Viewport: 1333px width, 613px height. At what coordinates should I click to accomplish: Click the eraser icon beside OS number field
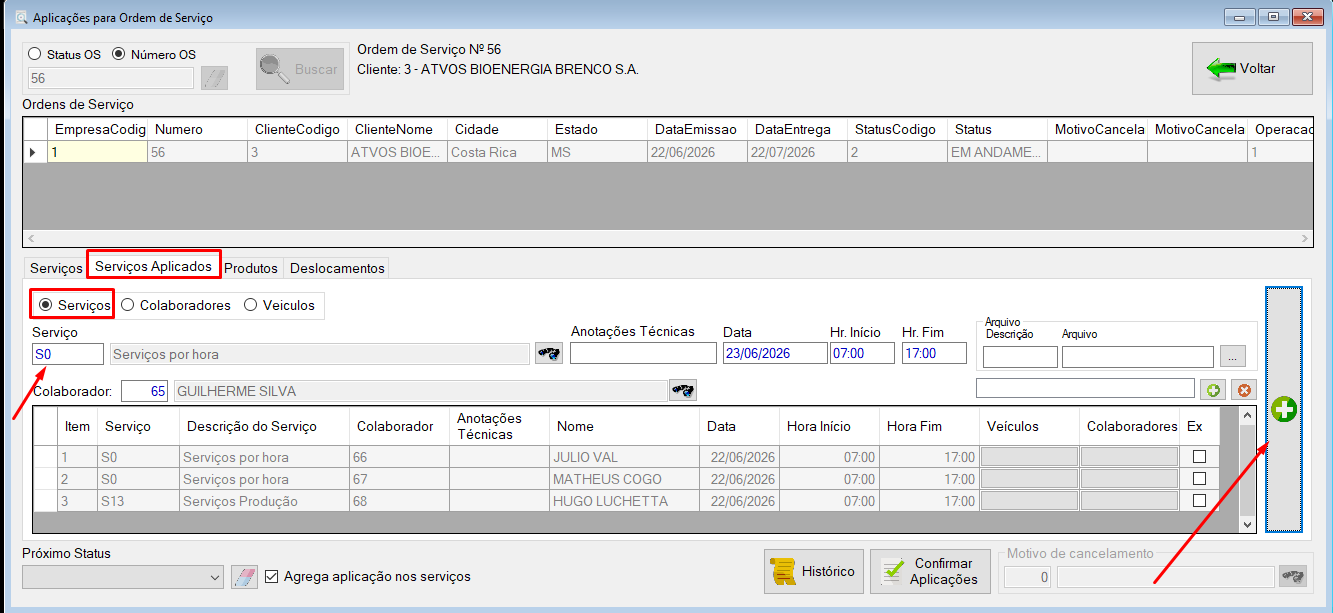coord(214,78)
